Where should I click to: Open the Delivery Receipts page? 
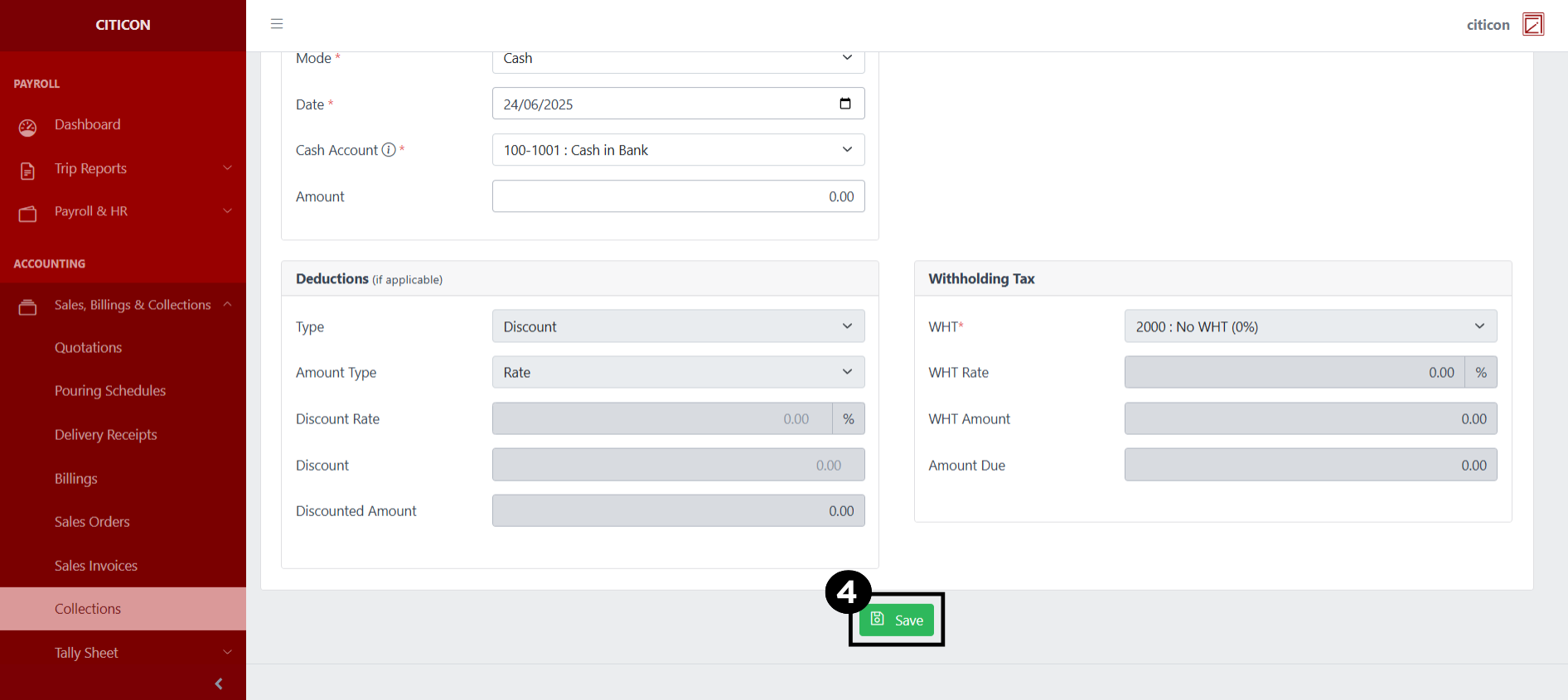pyautogui.click(x=105, y=435)
